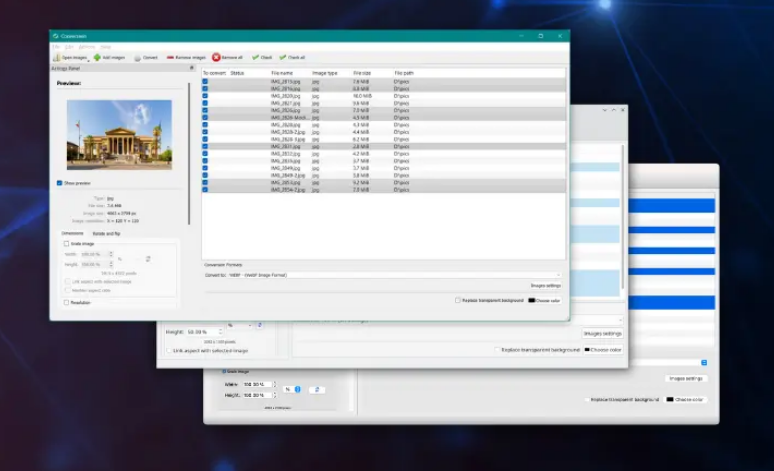
Task: Click the preview image thumbnail
Action: click(119, 135)
